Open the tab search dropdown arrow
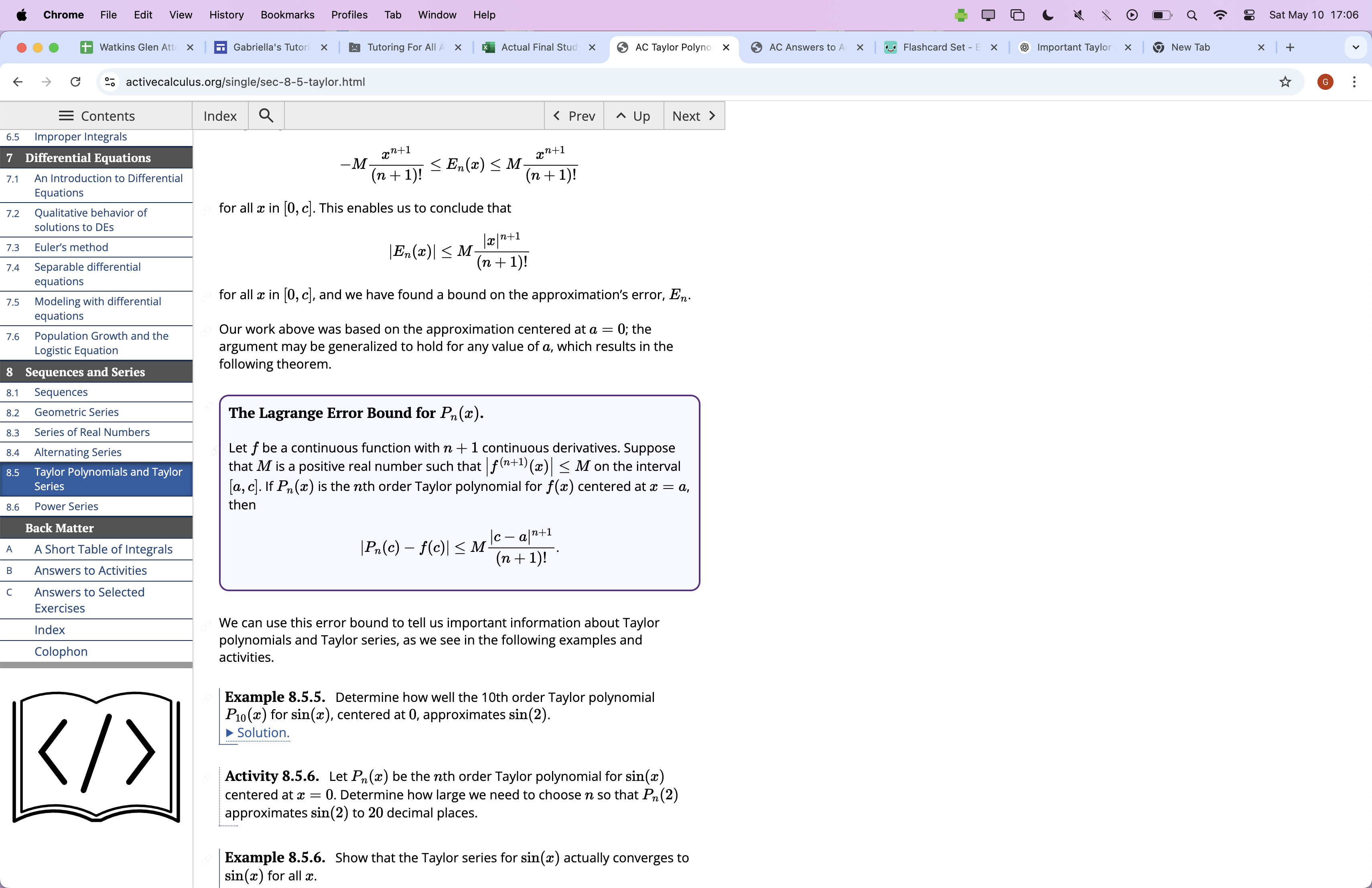Screen dimensions: 1372x888 tap(1356, 47)
